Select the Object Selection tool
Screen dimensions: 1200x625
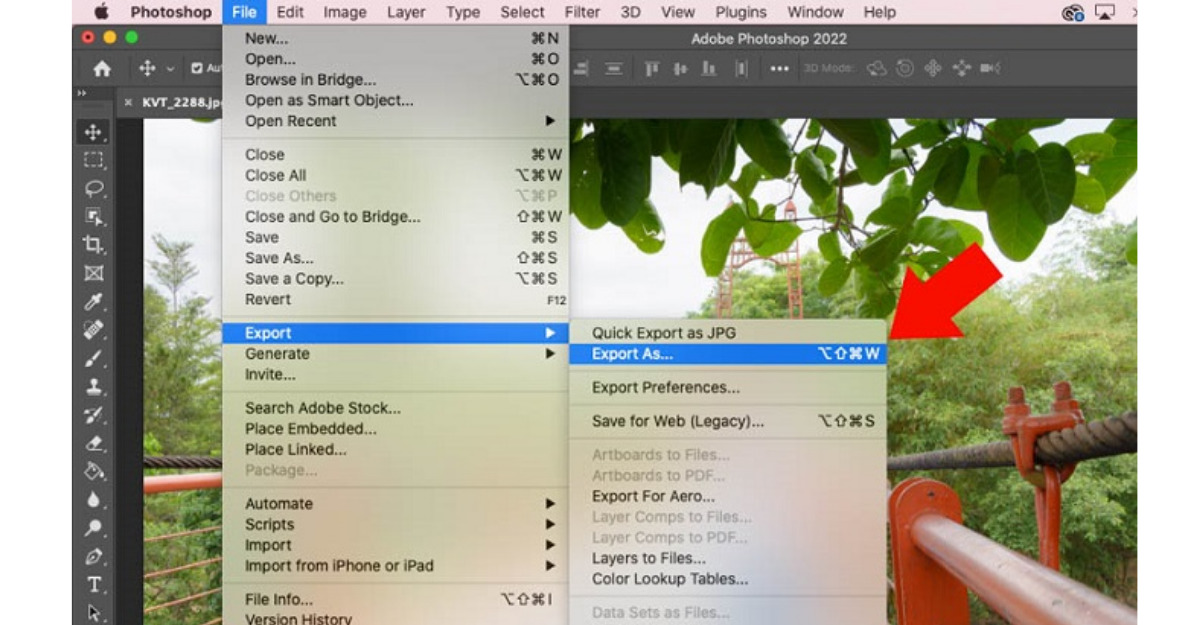click(x=94, y=216)
